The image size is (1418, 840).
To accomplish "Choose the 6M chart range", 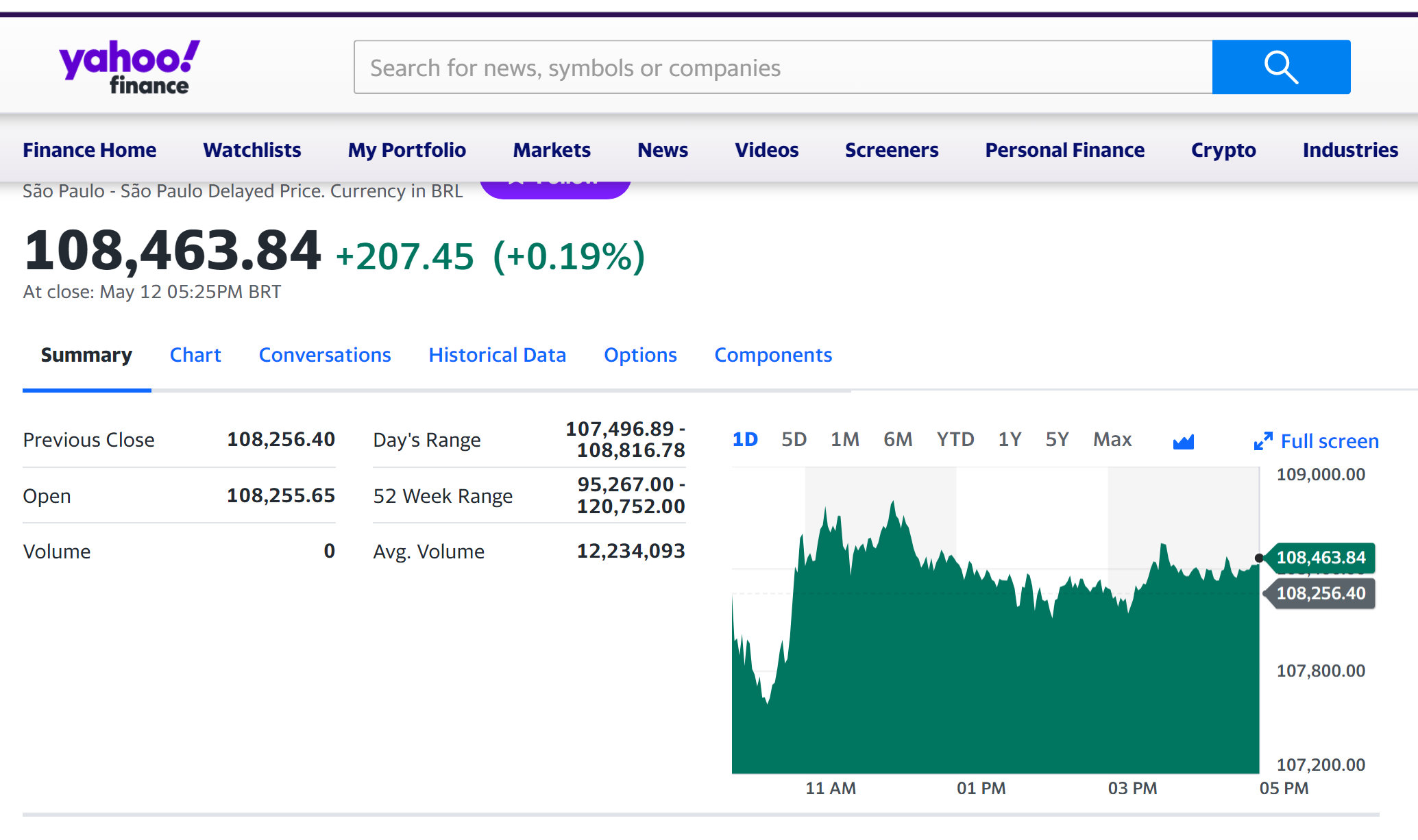I will pyautogui.click(x=898, y=439).
